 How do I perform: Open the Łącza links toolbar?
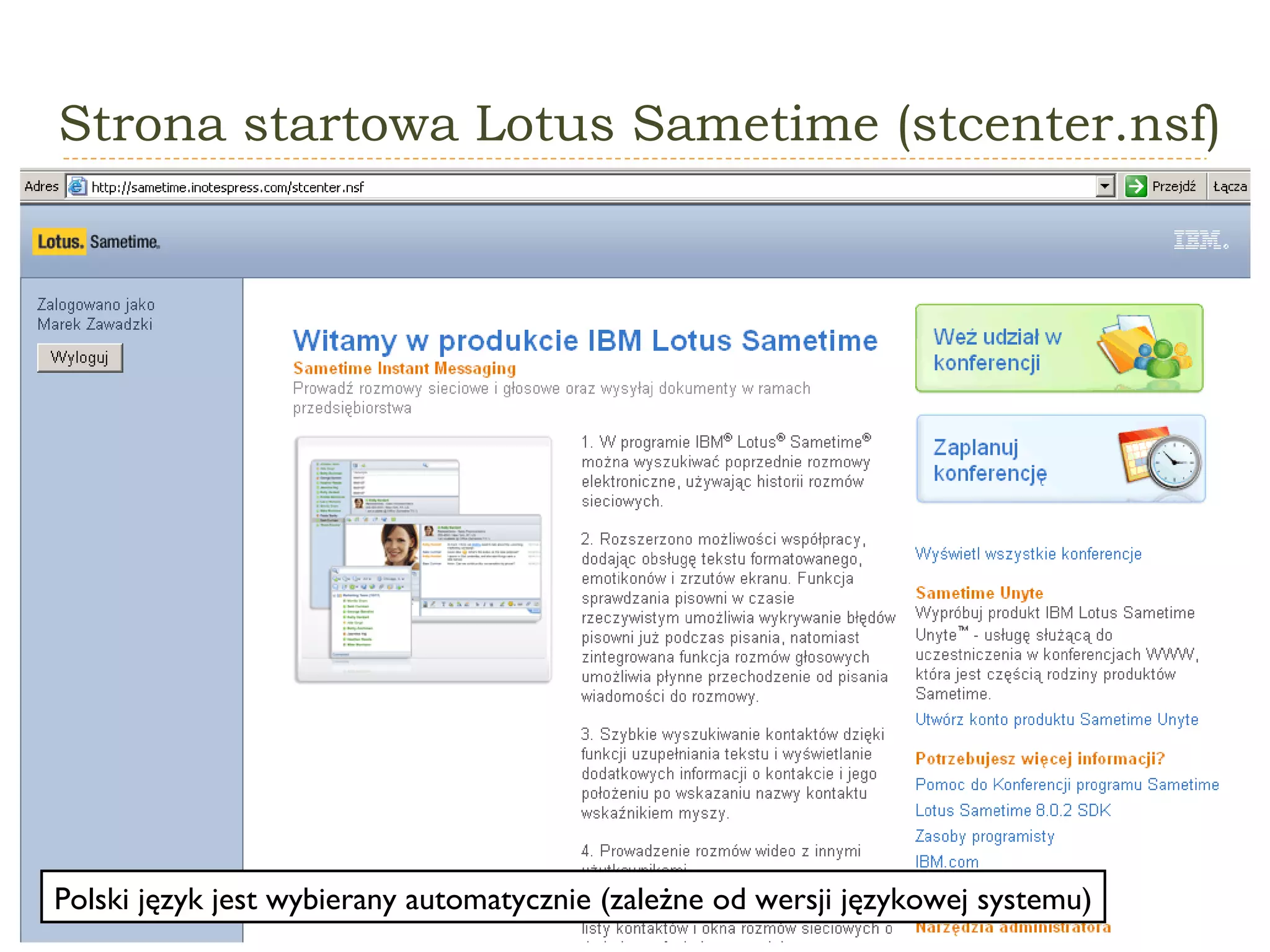coord(1229,187)
